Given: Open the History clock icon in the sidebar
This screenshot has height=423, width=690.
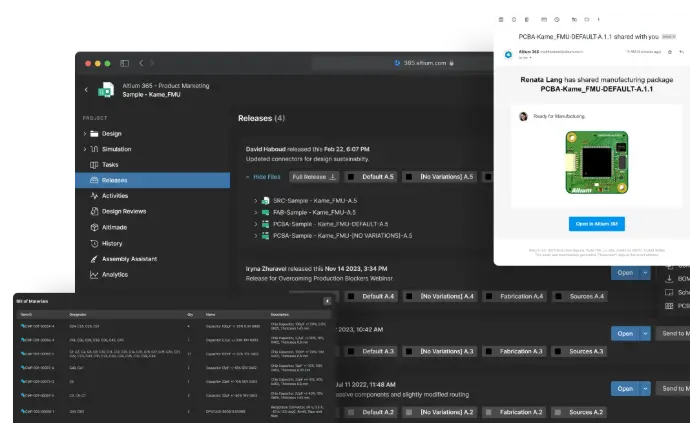Looking at the screenshot, I should click(x=94, y=243).
